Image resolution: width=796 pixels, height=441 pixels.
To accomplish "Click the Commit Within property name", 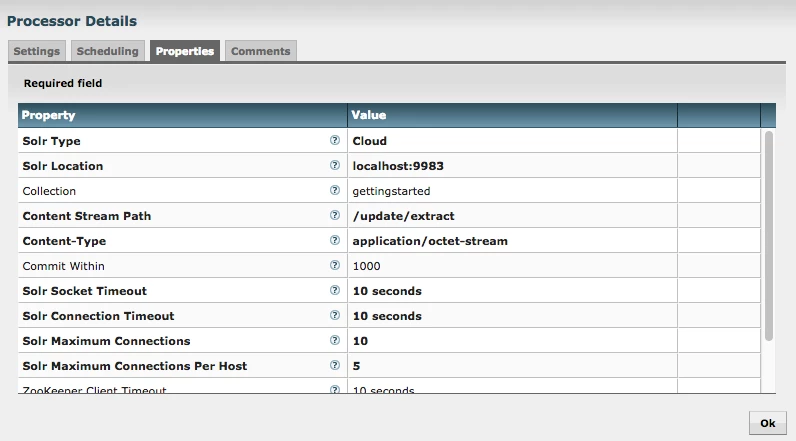I will 63,266.
